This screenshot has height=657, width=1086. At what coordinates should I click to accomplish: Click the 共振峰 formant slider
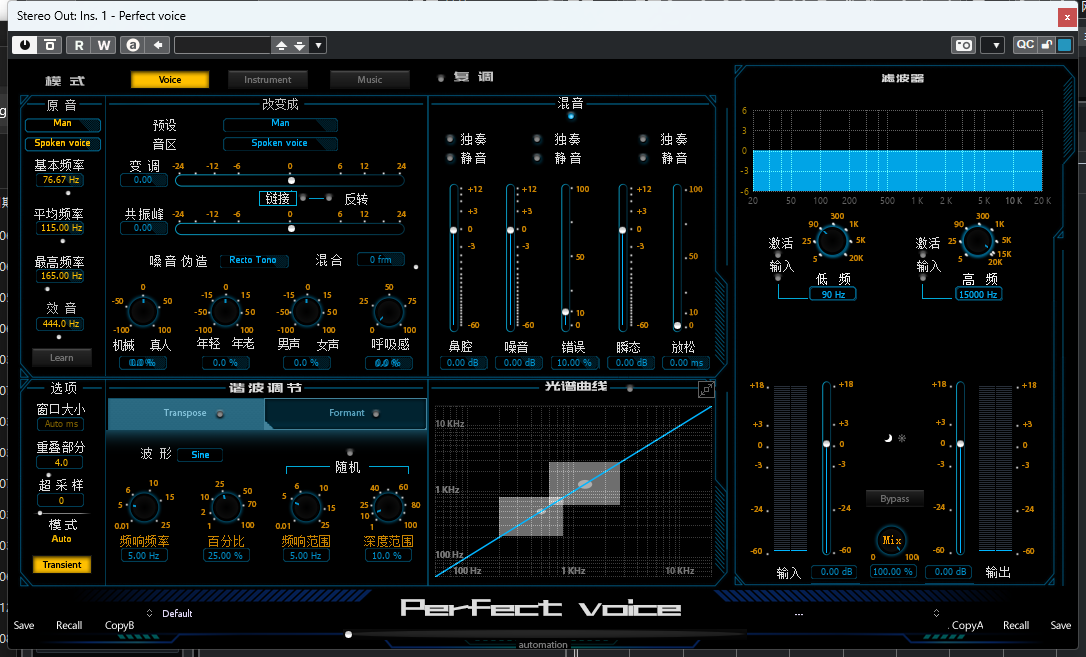click(290, 228)
